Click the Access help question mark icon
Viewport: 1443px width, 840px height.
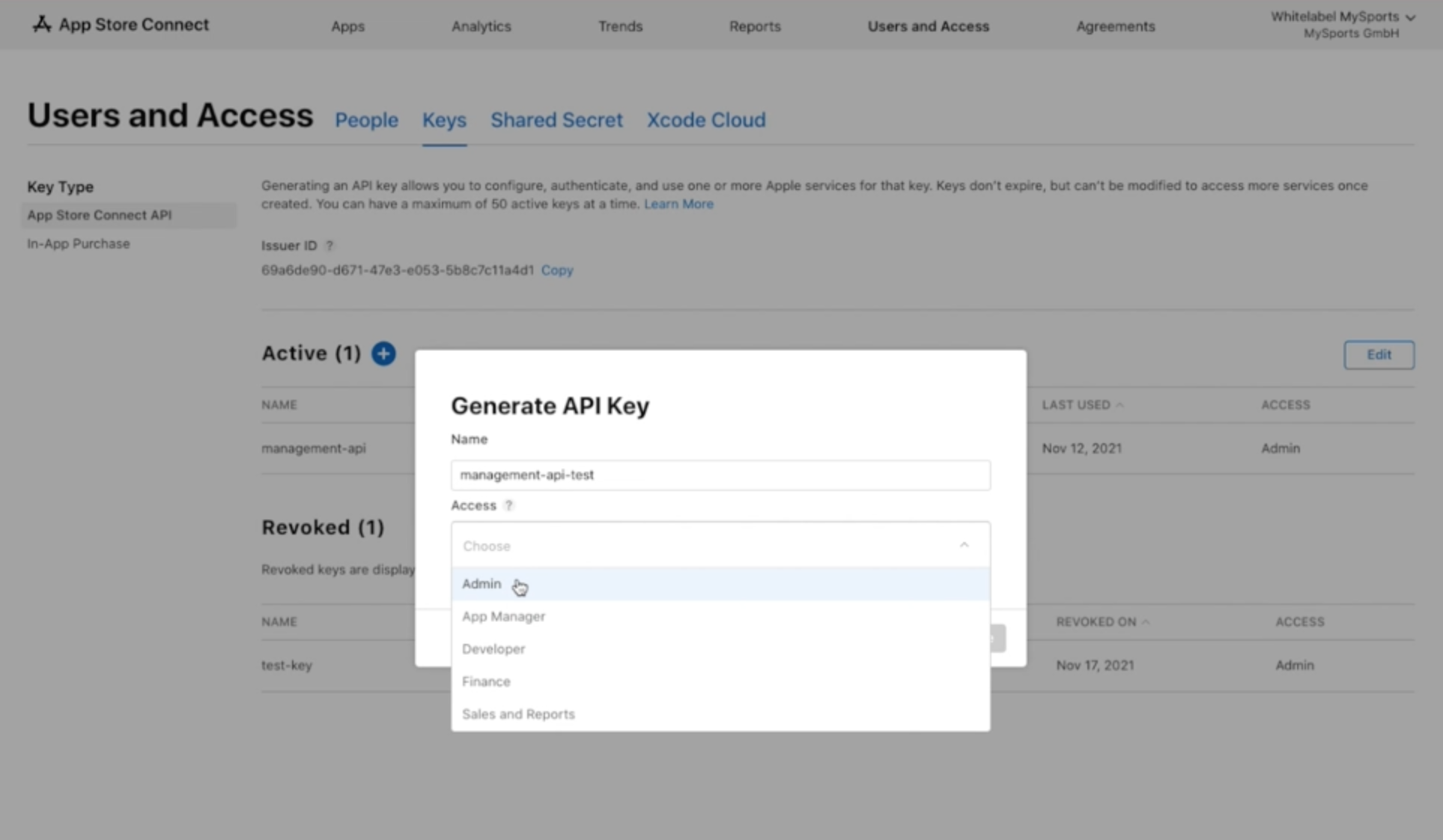point(508,505)
